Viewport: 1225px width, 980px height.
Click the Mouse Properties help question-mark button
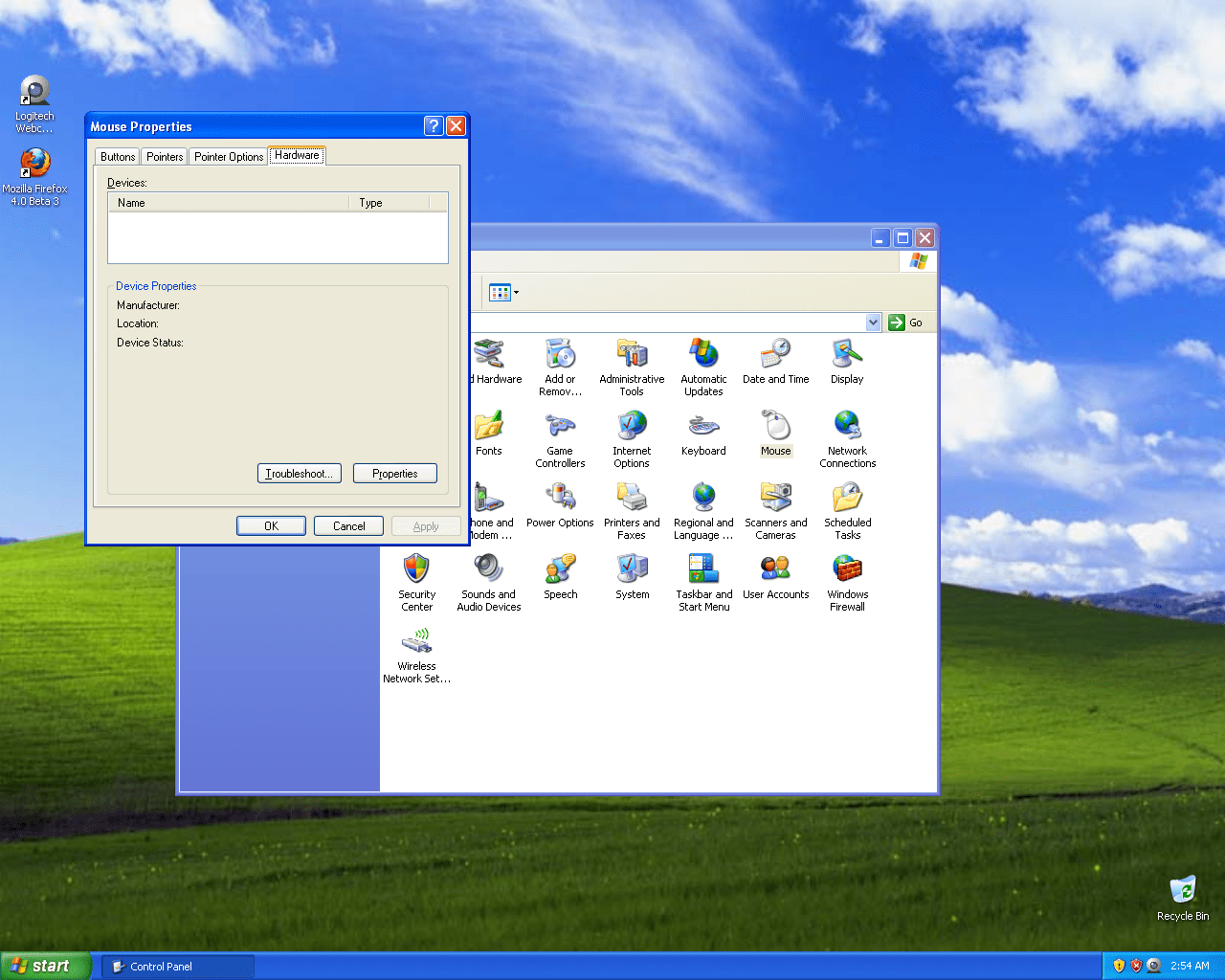[434, 126]
